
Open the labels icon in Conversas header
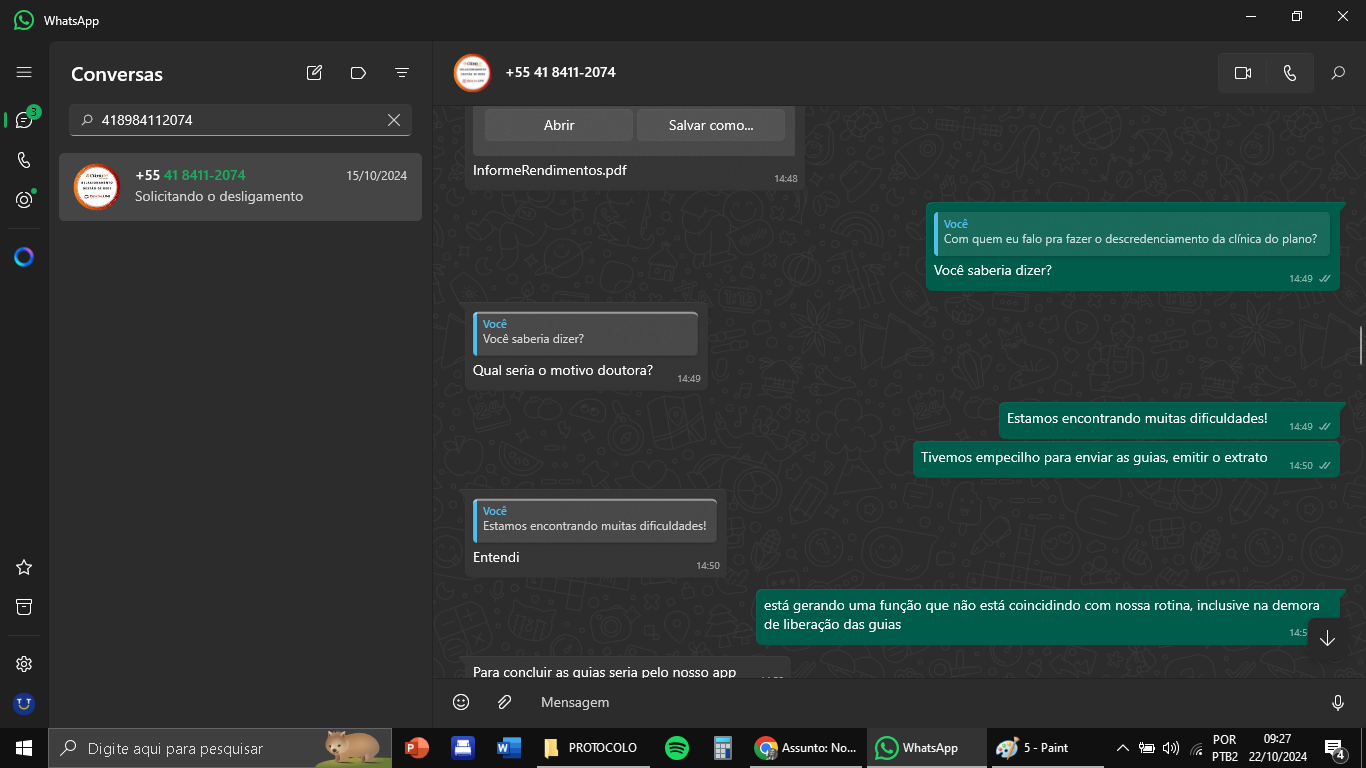(x=358, y=72)
